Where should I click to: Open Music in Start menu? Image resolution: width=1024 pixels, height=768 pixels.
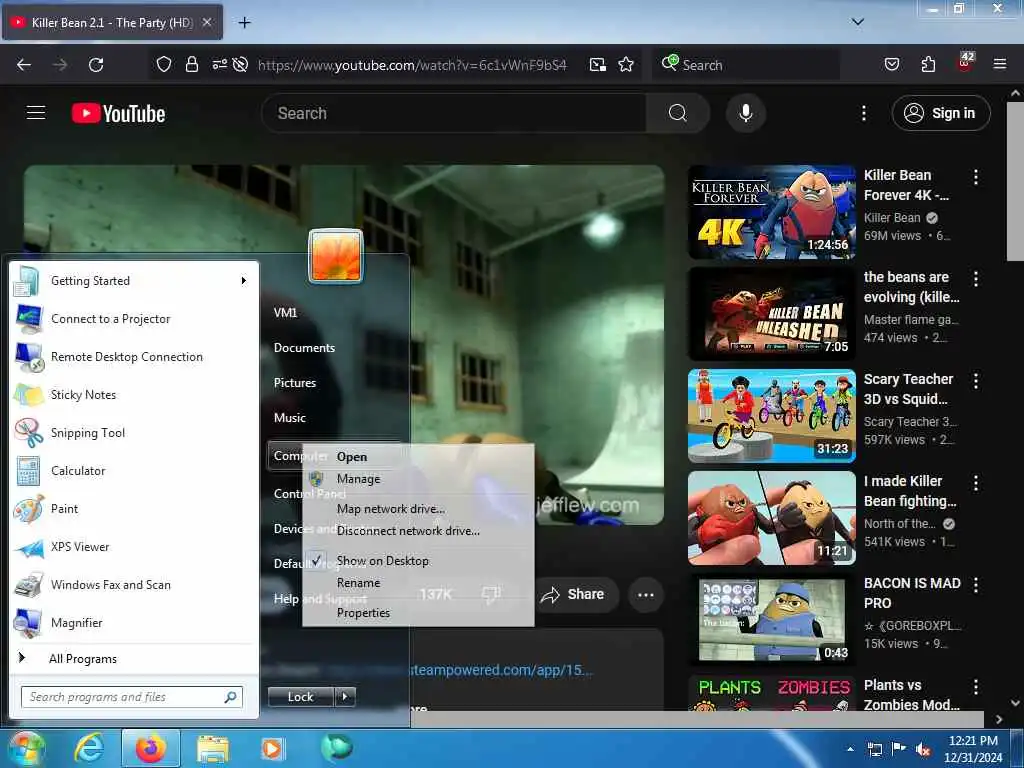click(x=290, y=417)
